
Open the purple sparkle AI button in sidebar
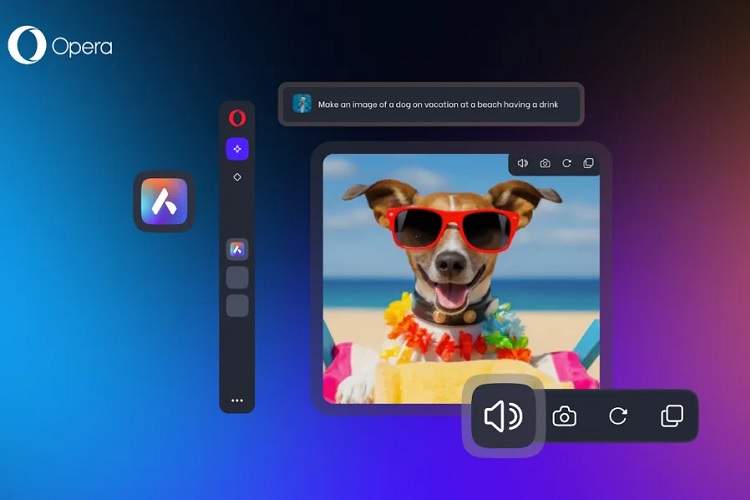coord(237,148)
